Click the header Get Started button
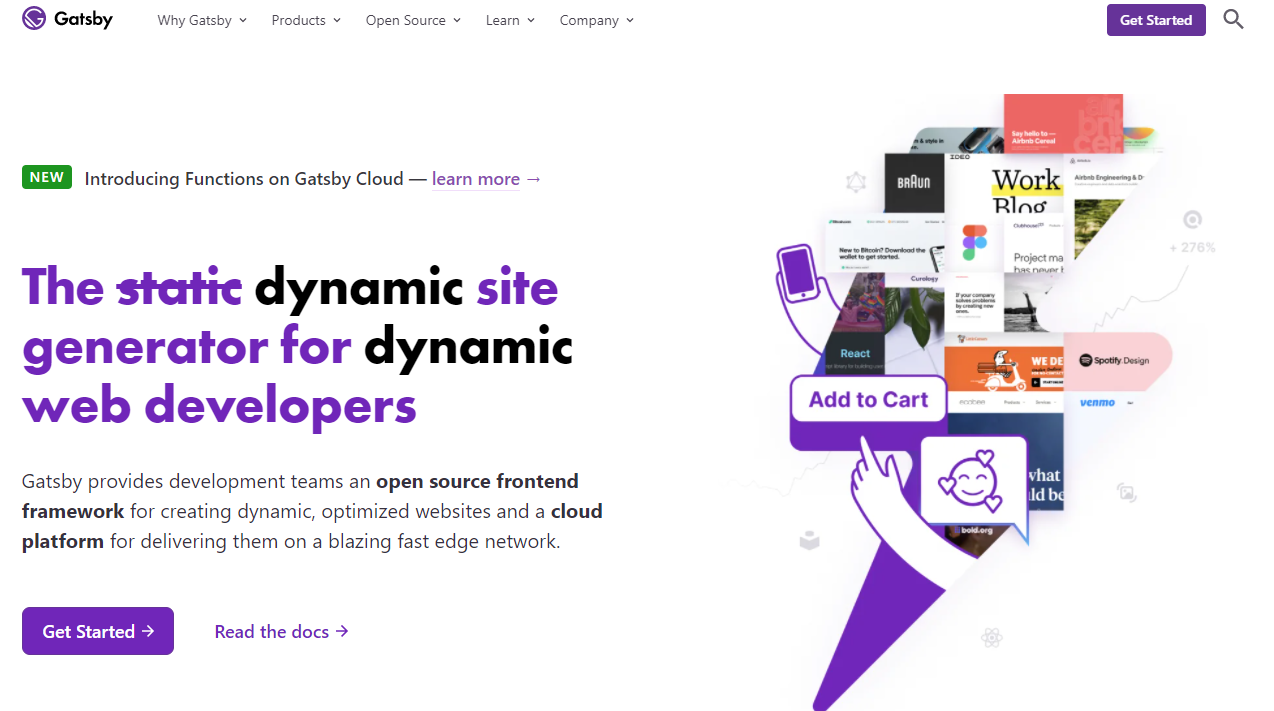The height and width of the screenshot is (711, 1274). tap(1156, 20)
